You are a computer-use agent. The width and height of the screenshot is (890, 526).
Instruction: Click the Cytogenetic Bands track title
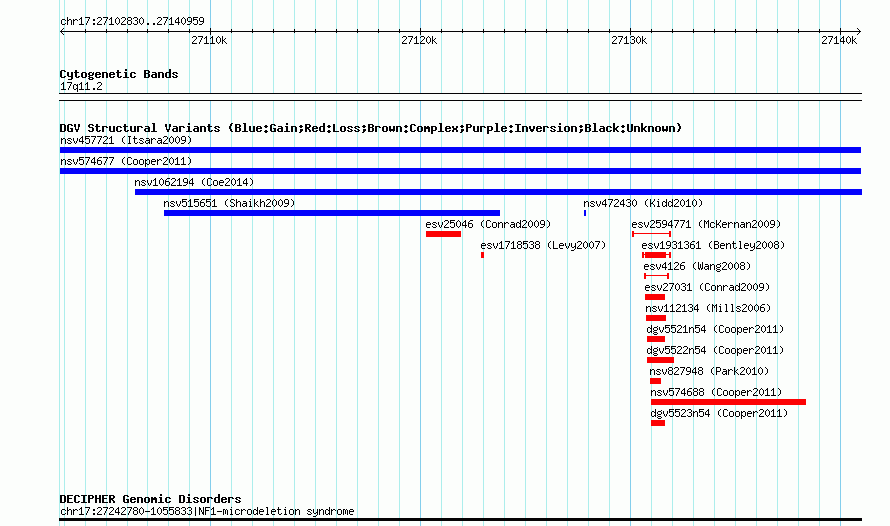[119, 74]
